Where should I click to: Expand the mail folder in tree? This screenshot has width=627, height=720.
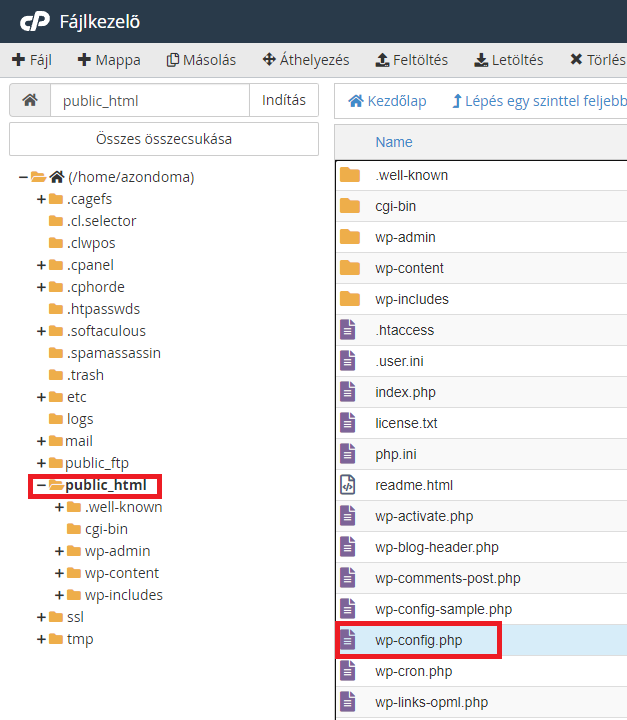tap(41, 441)
